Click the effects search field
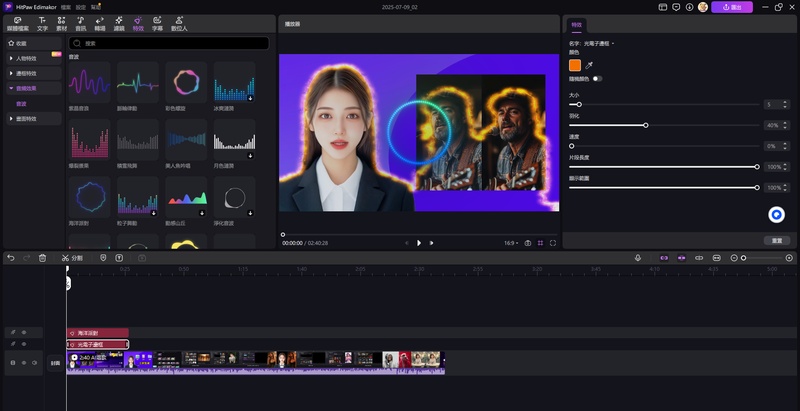This screenshot has width=800, height=411. tap(169, 43)
